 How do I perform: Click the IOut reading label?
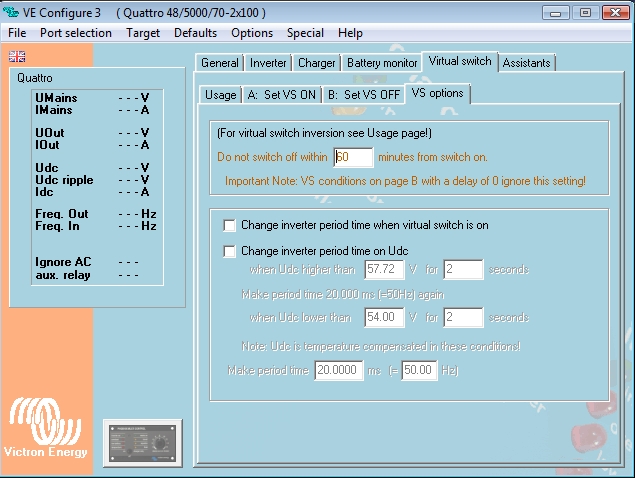(x=47, y=145)
